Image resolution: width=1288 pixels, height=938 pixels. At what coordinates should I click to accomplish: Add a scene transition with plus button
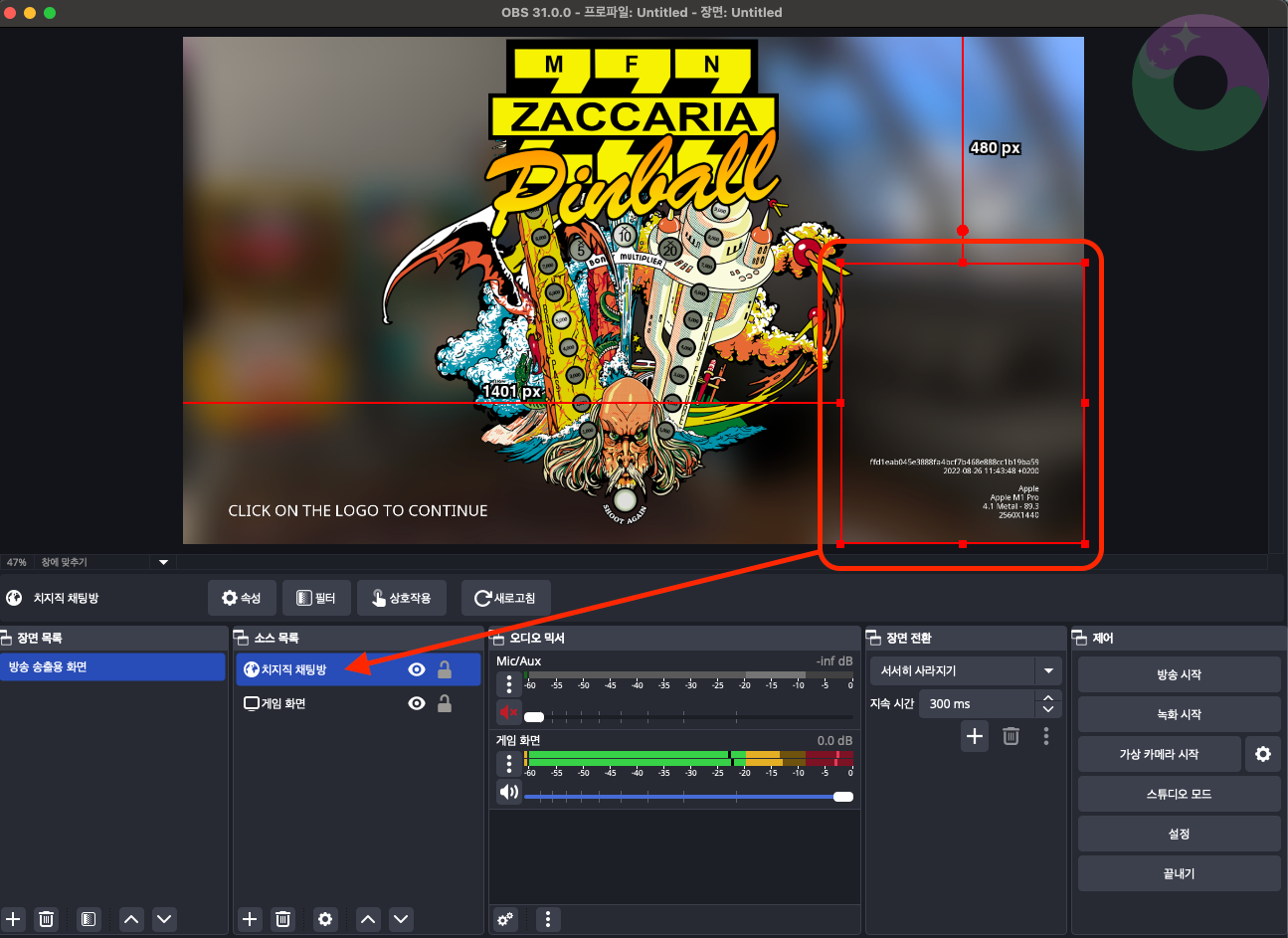click(x=975, y=736)
